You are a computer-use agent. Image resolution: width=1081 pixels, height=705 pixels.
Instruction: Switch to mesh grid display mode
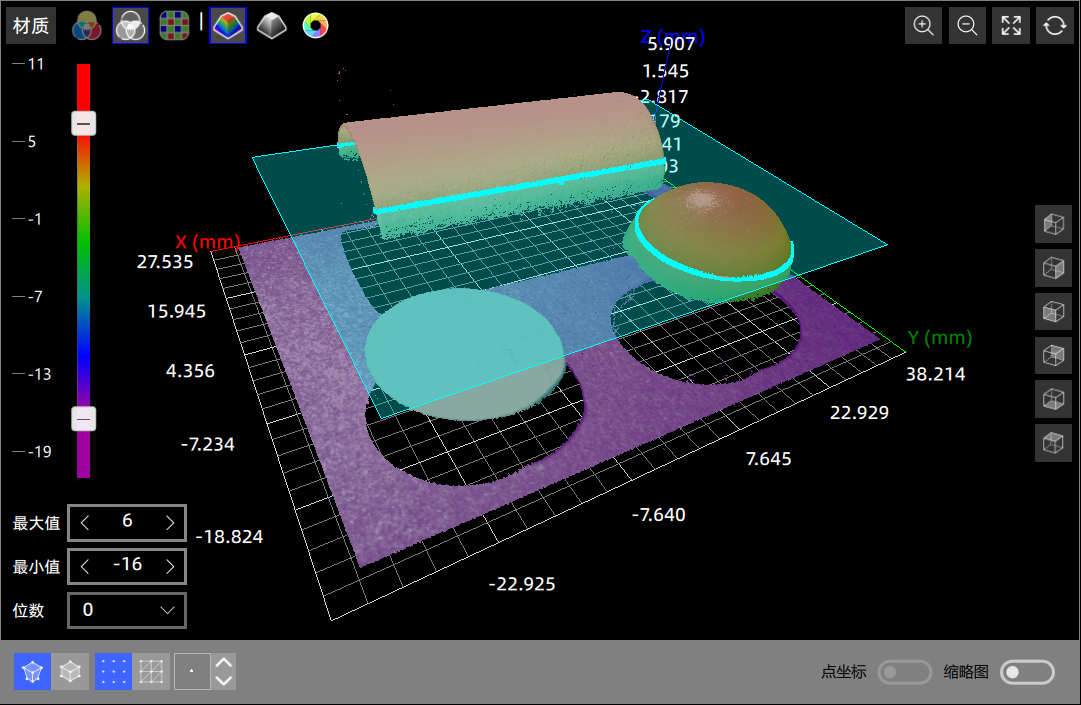tap(152, 672)
